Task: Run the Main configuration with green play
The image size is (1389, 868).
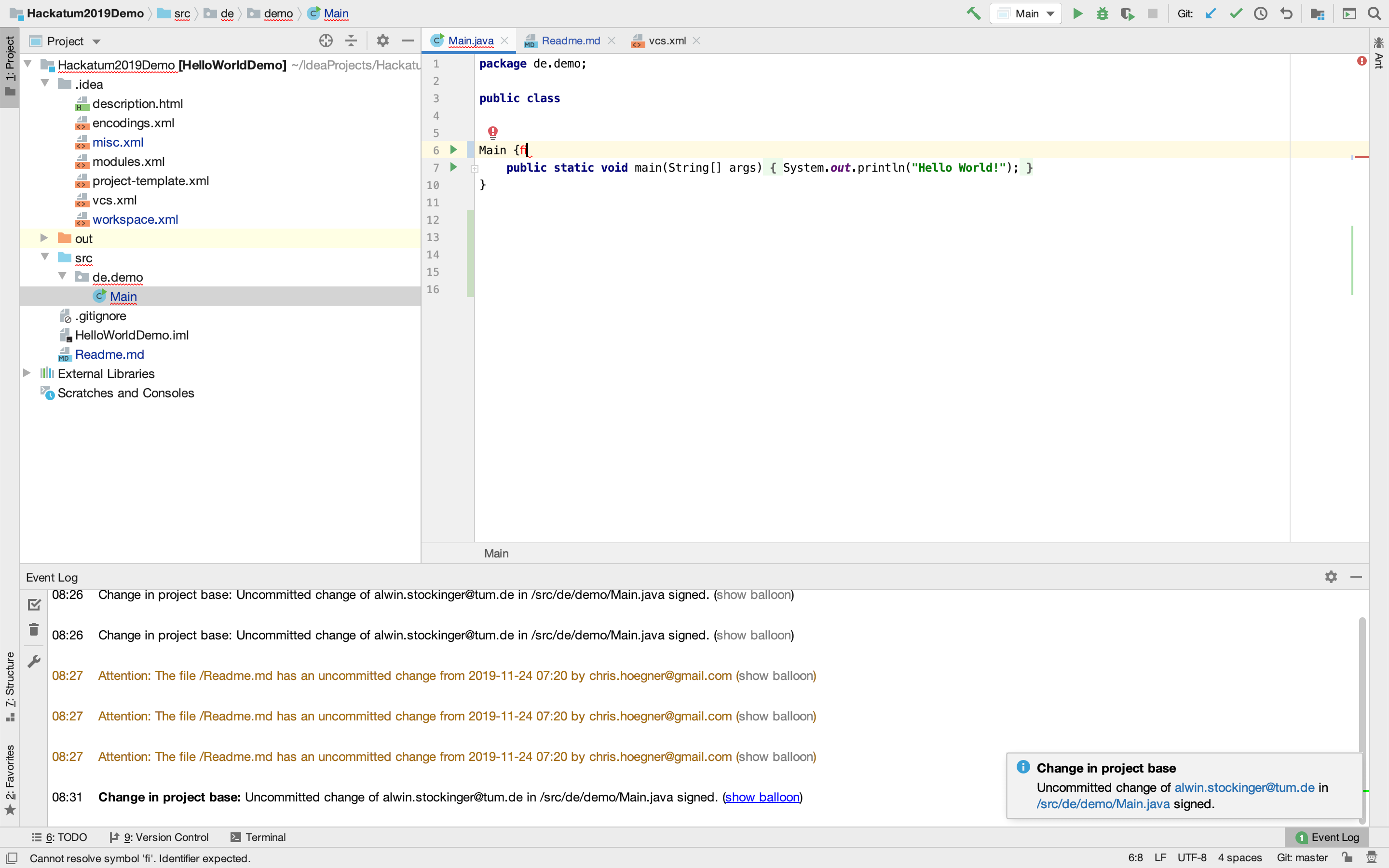Action: pos(1077,13)
